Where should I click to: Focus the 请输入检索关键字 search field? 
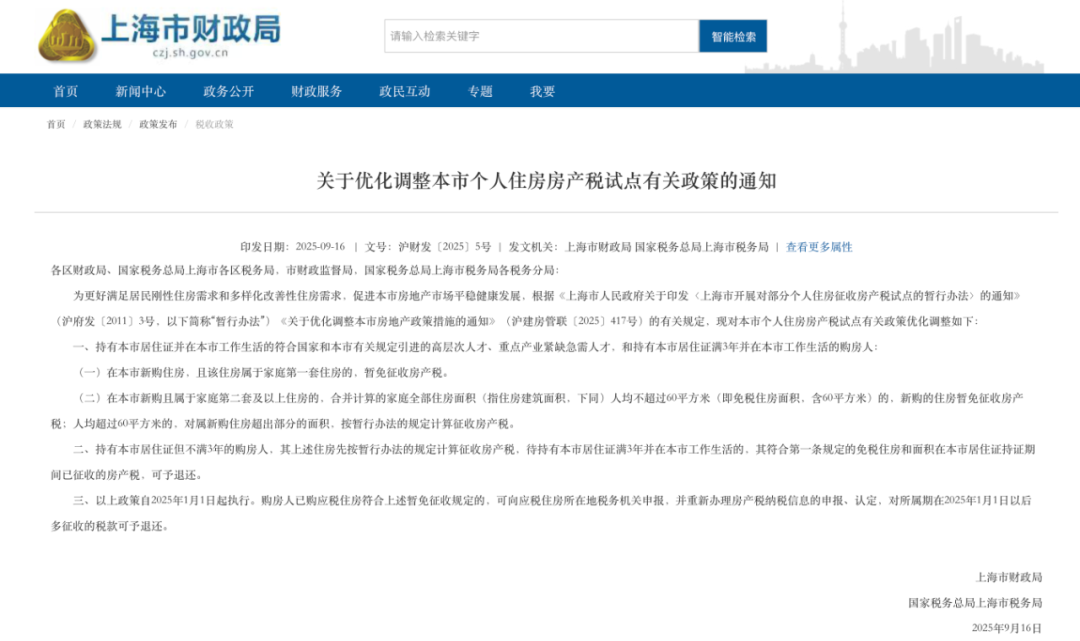(x=541, y=36)
